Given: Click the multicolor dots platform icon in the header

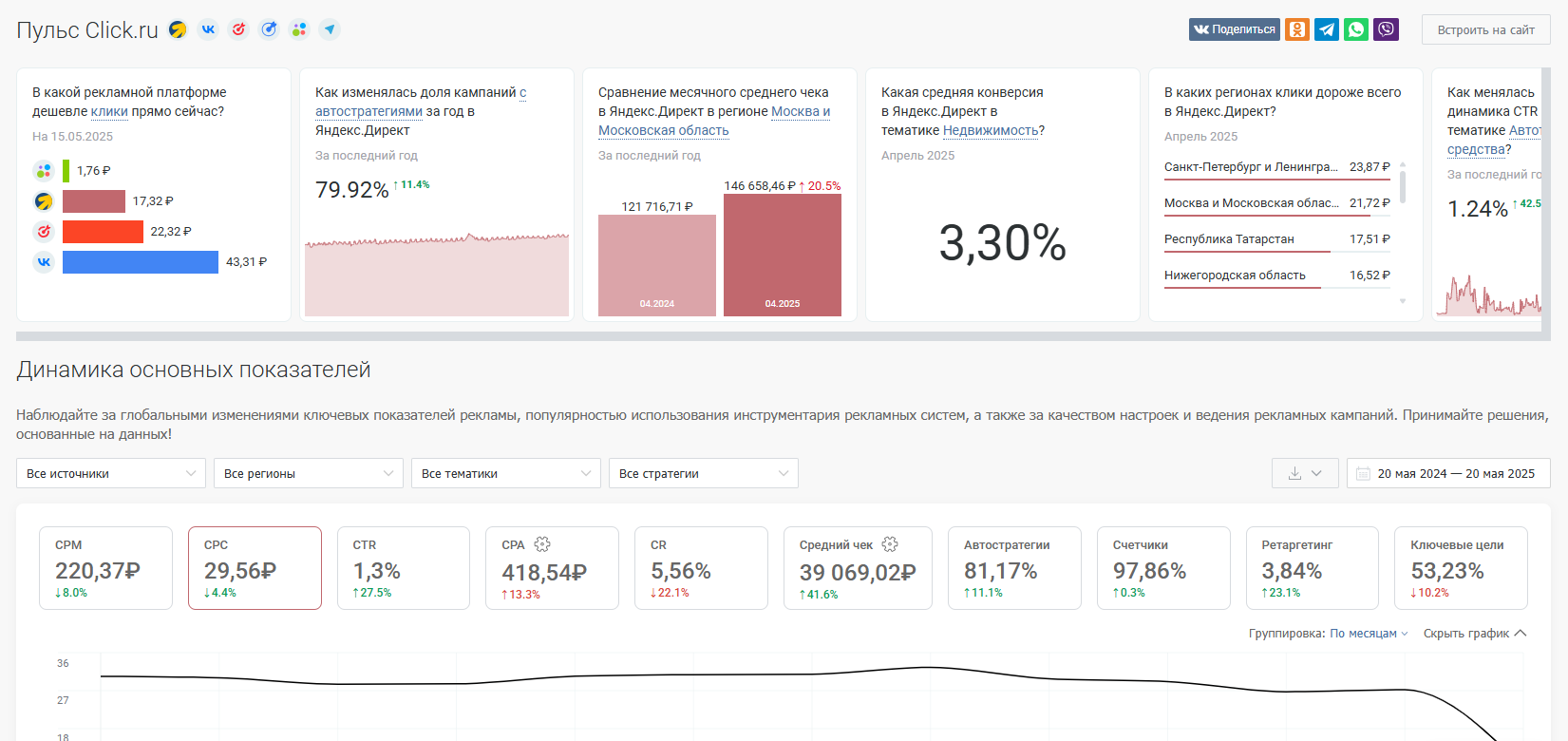Looking at the screenshot, I should 299,29.
